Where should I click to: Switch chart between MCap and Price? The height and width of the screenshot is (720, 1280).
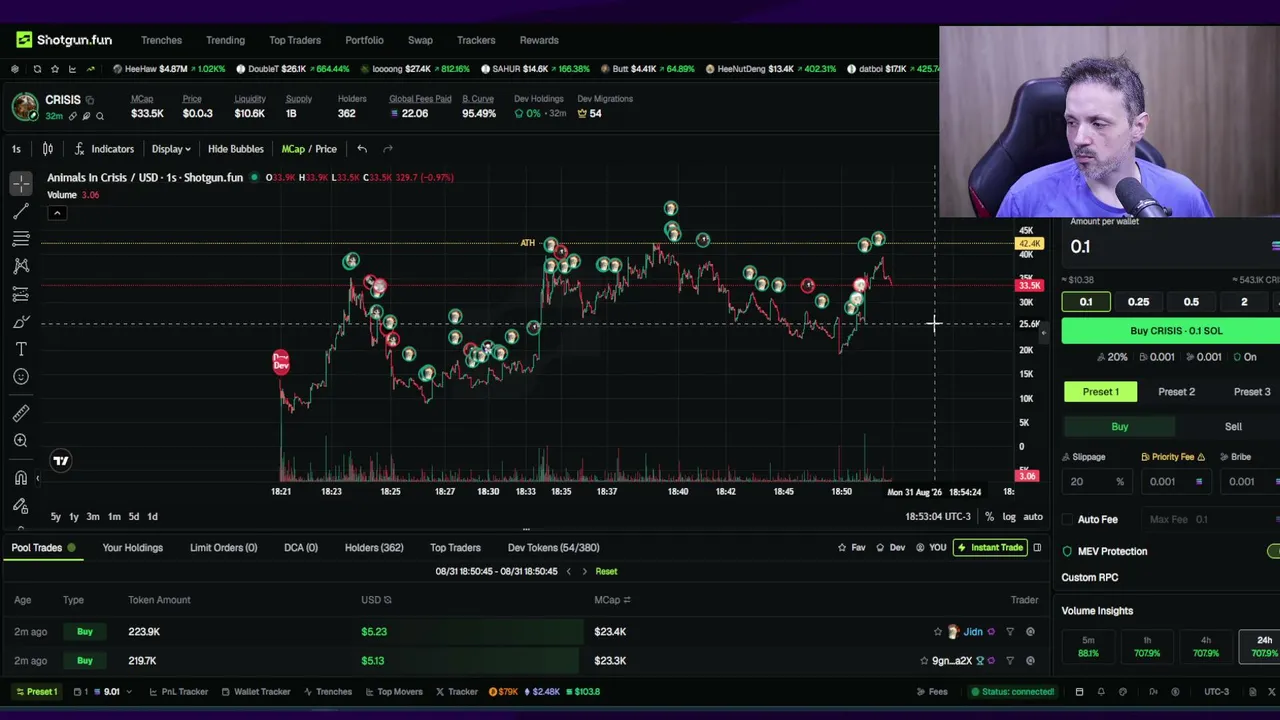[x=309, y=149]
